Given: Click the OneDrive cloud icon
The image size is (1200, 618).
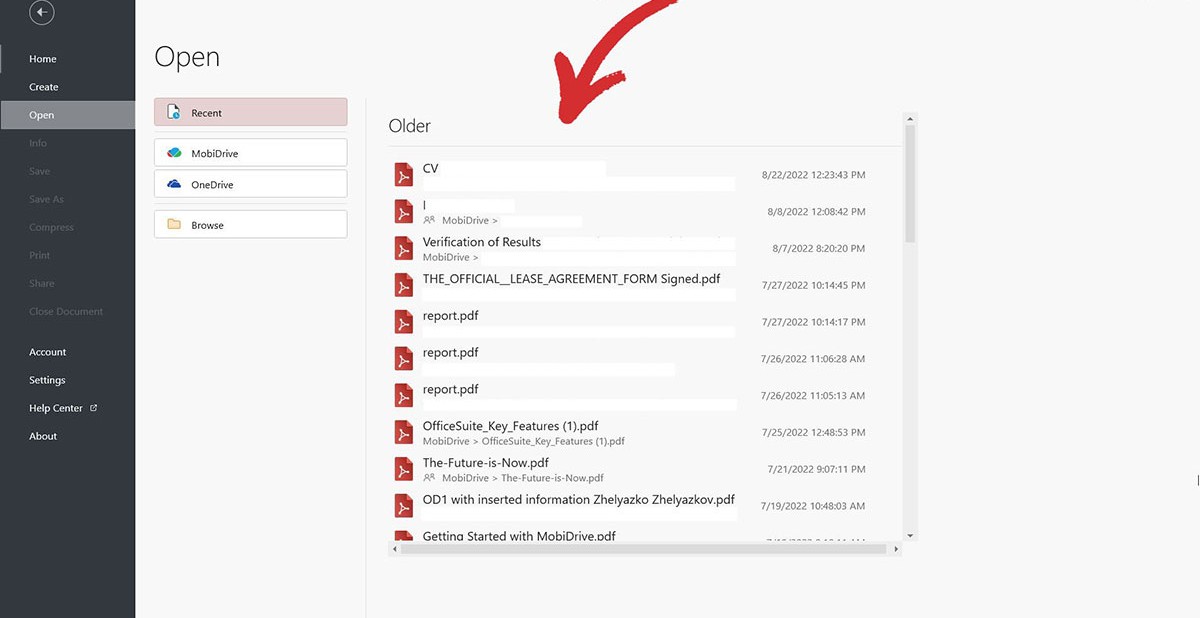Looking at the screenshot, I should coord(174,184).
